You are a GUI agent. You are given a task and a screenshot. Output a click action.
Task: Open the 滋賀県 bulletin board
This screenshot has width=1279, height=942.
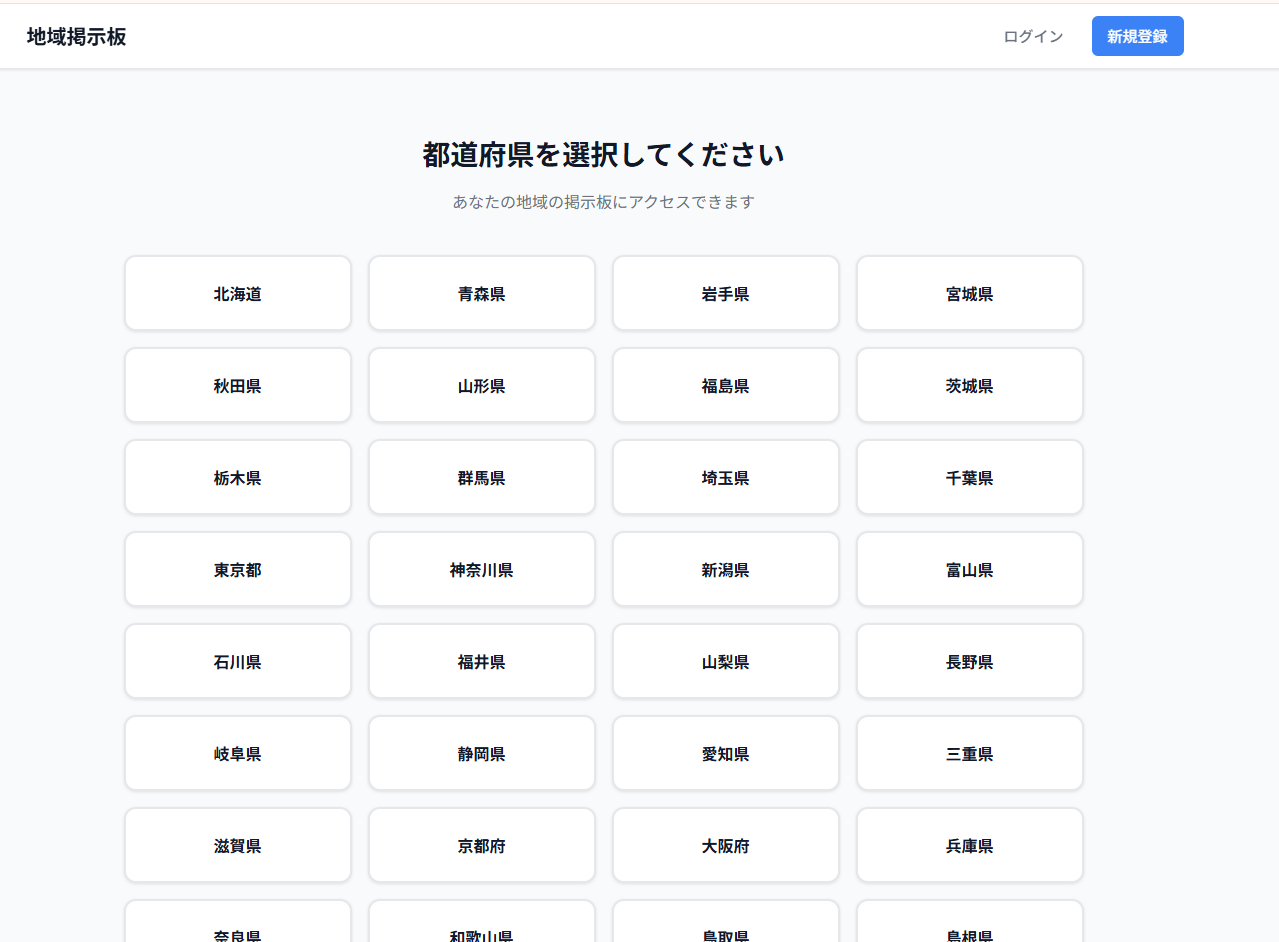(237, 845)
